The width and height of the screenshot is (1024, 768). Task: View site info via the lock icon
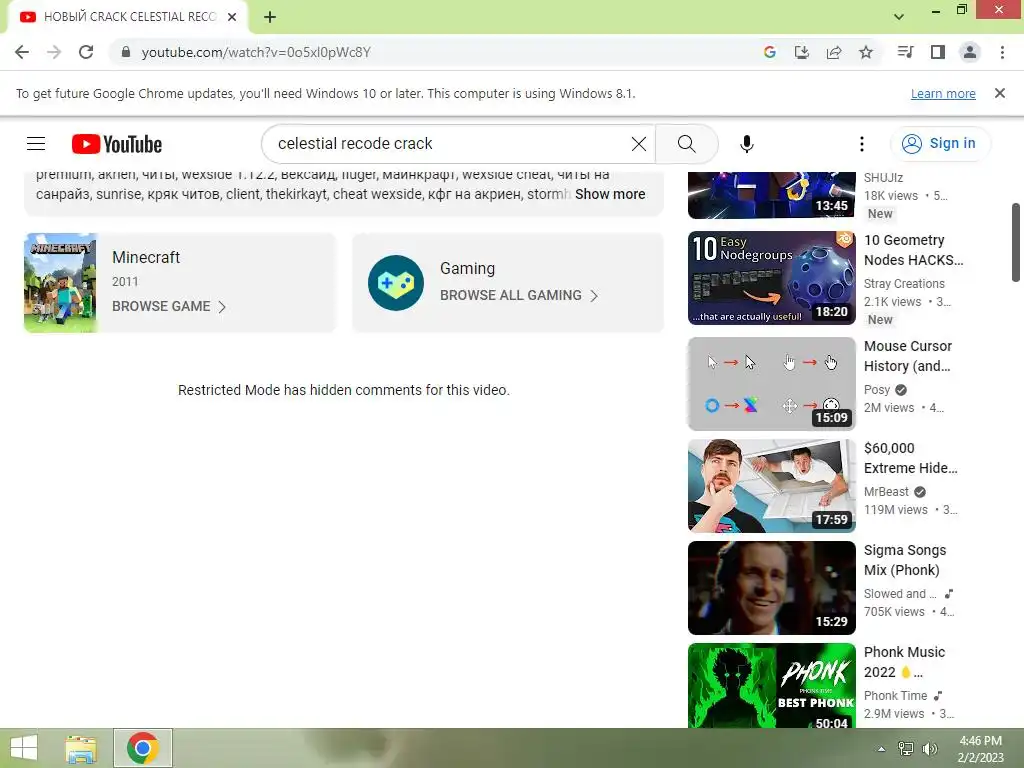[x=126, y=52]
